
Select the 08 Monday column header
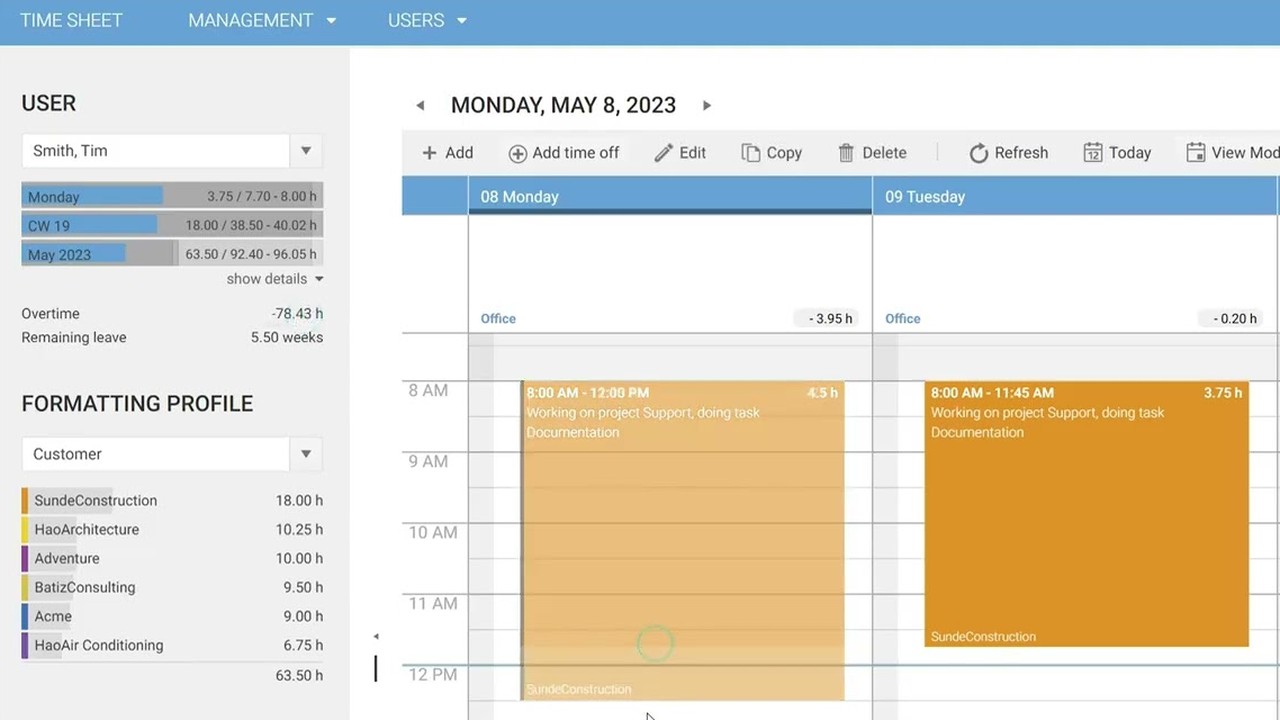pyautogui.click(x=670, y=196)
